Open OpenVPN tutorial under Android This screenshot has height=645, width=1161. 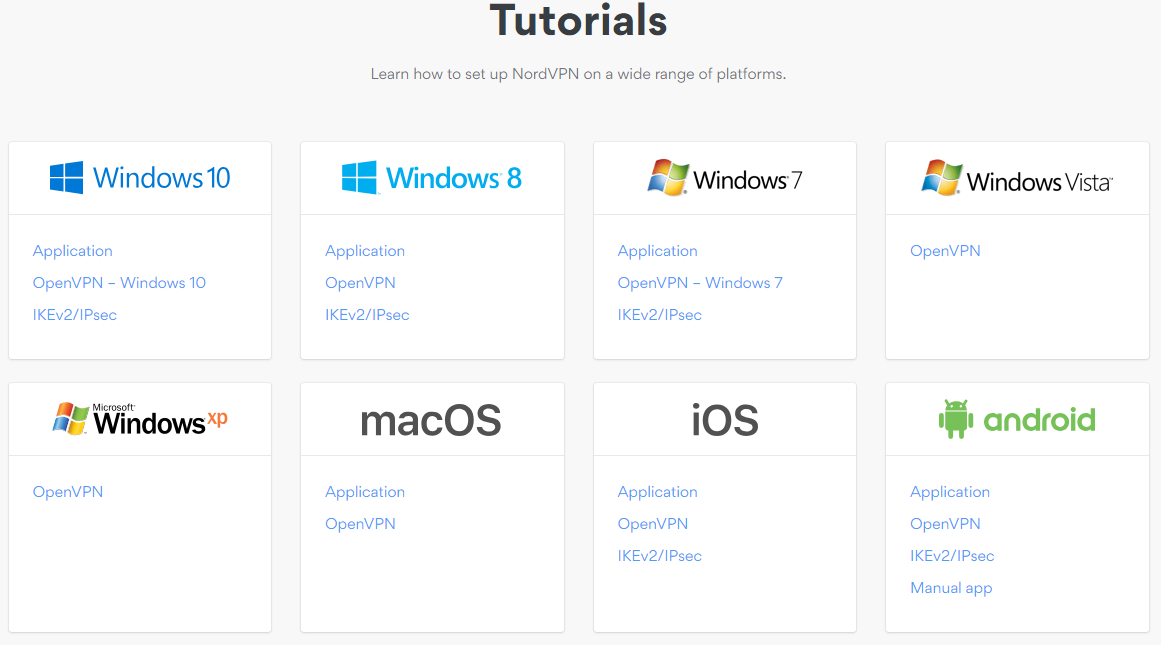tap(946, 524)
